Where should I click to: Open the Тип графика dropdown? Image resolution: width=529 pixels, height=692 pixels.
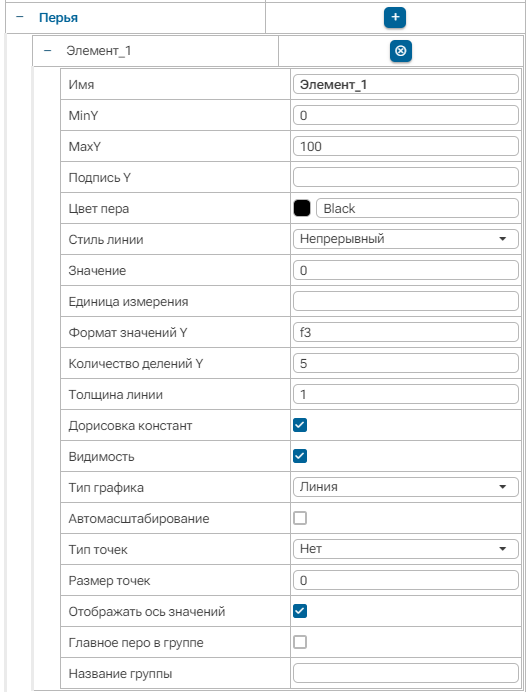click(x=405, y=487)
